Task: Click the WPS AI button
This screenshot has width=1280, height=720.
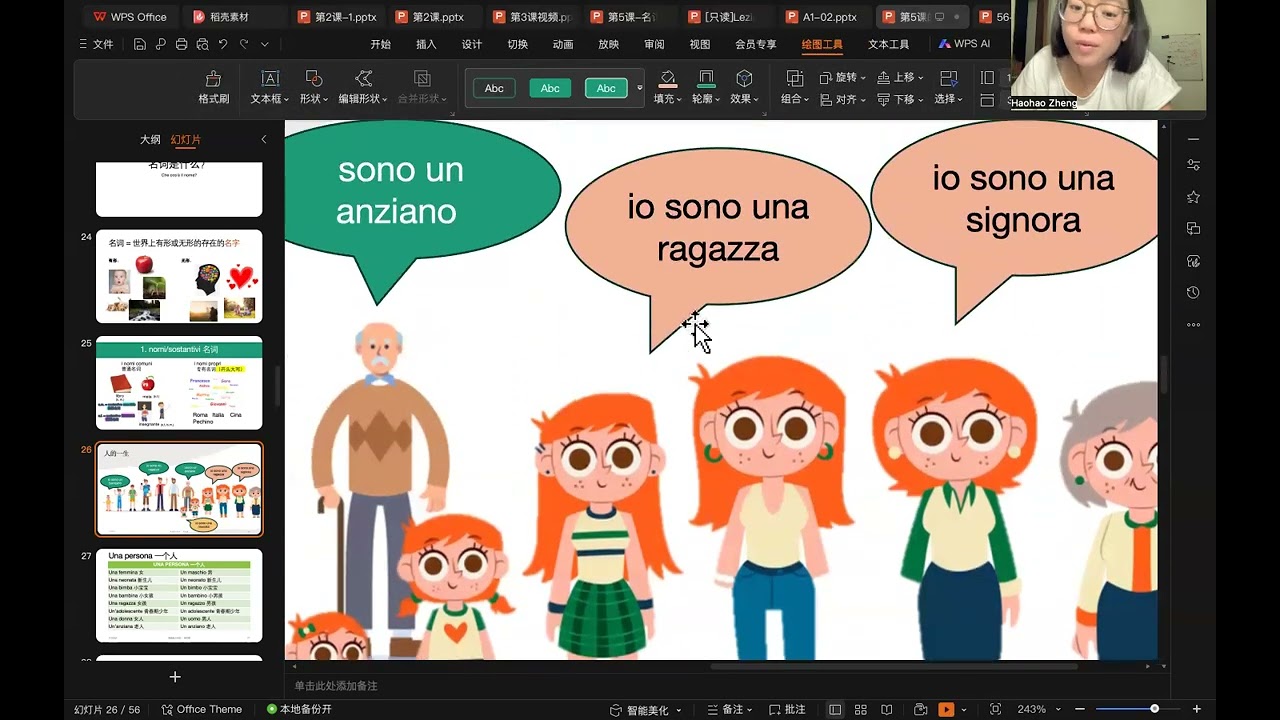Action: coord(964,44)
